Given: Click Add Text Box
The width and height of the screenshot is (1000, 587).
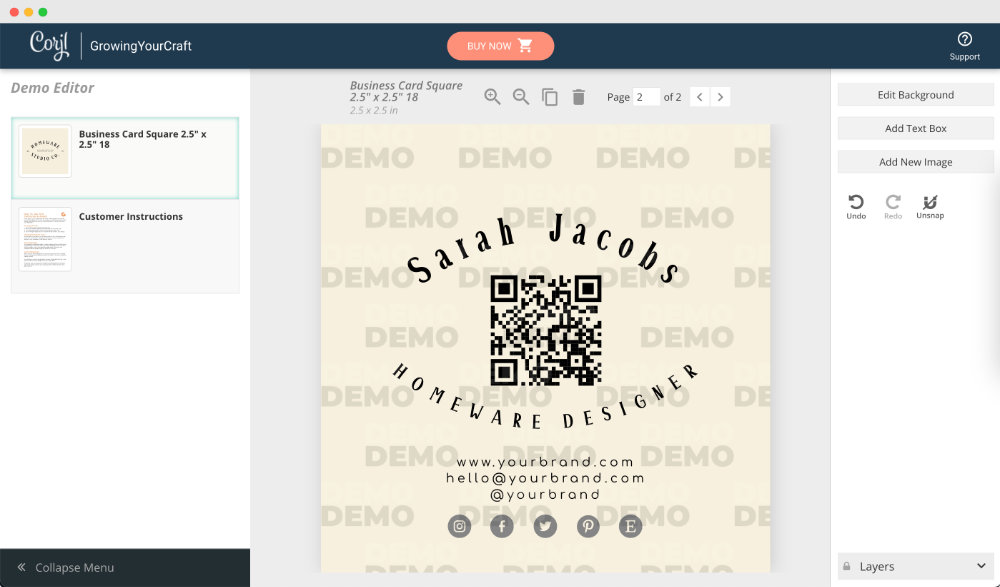Looking at the screenshot, I should 914,128.
